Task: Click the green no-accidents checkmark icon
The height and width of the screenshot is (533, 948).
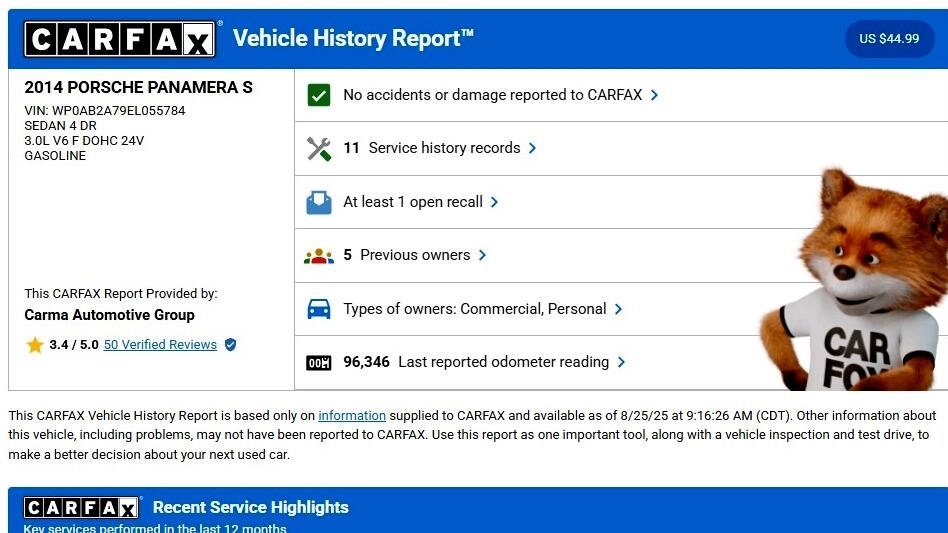Action: (319, 95)
